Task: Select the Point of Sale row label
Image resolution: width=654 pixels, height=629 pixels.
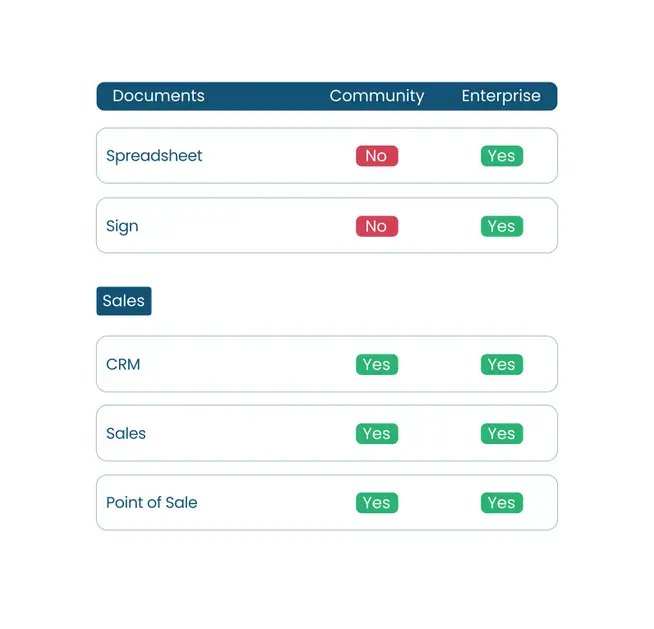Action: coord(151,502)
